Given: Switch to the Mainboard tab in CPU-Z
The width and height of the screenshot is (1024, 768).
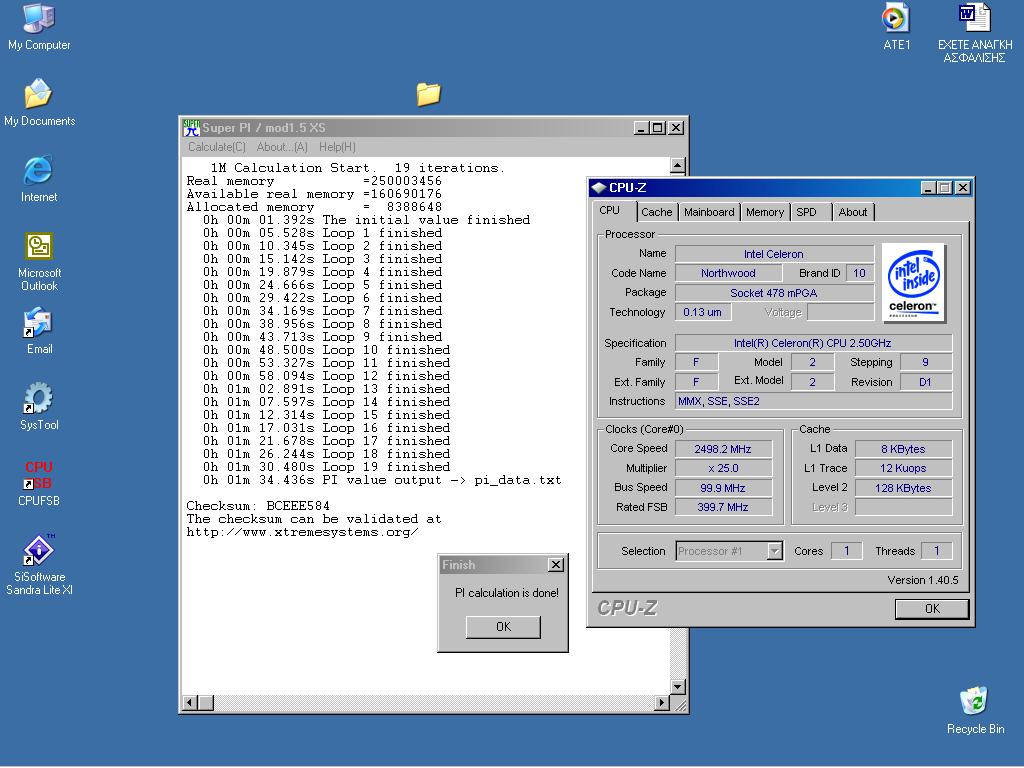Looking at the screenshot, I should pos(709,212).
